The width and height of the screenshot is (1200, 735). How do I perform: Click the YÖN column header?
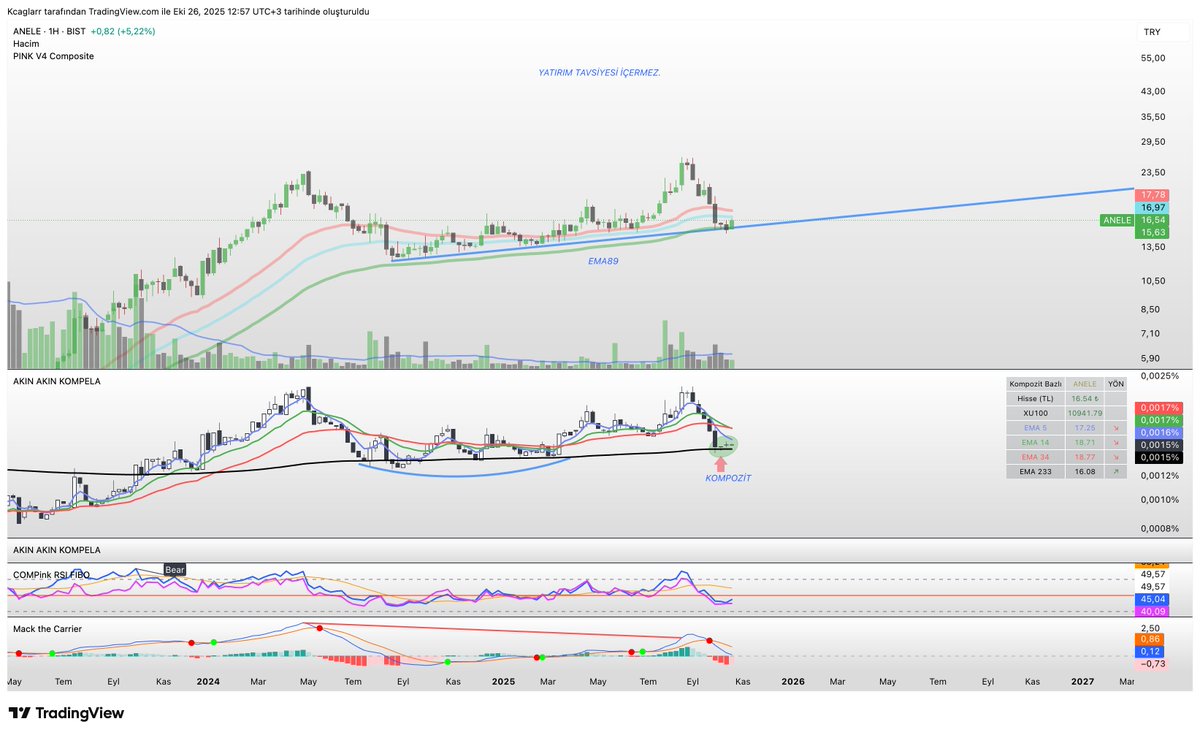click(1115, 384)
